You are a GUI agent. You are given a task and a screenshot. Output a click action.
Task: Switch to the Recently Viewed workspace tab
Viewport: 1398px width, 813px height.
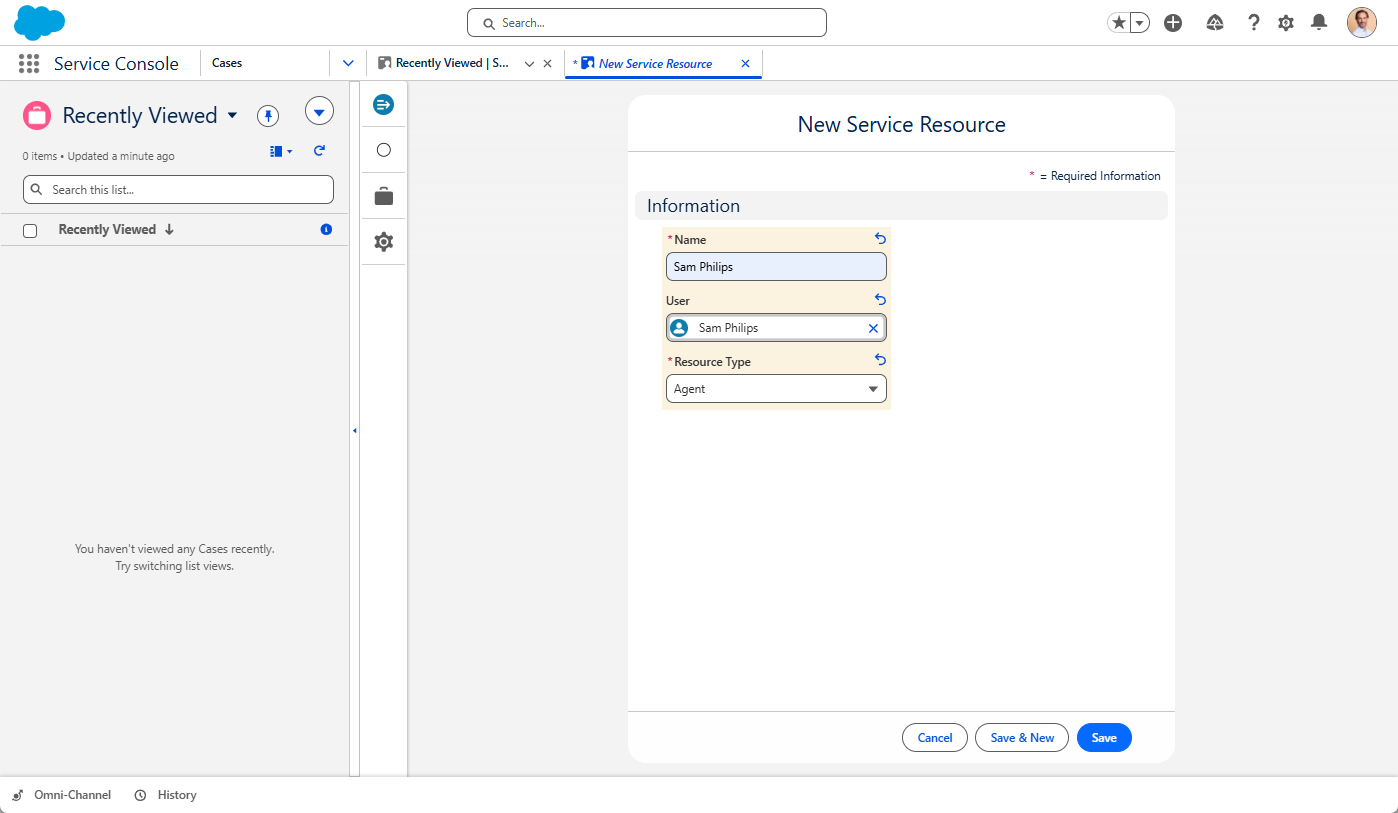pyautogui.click(x=452, y=63)
